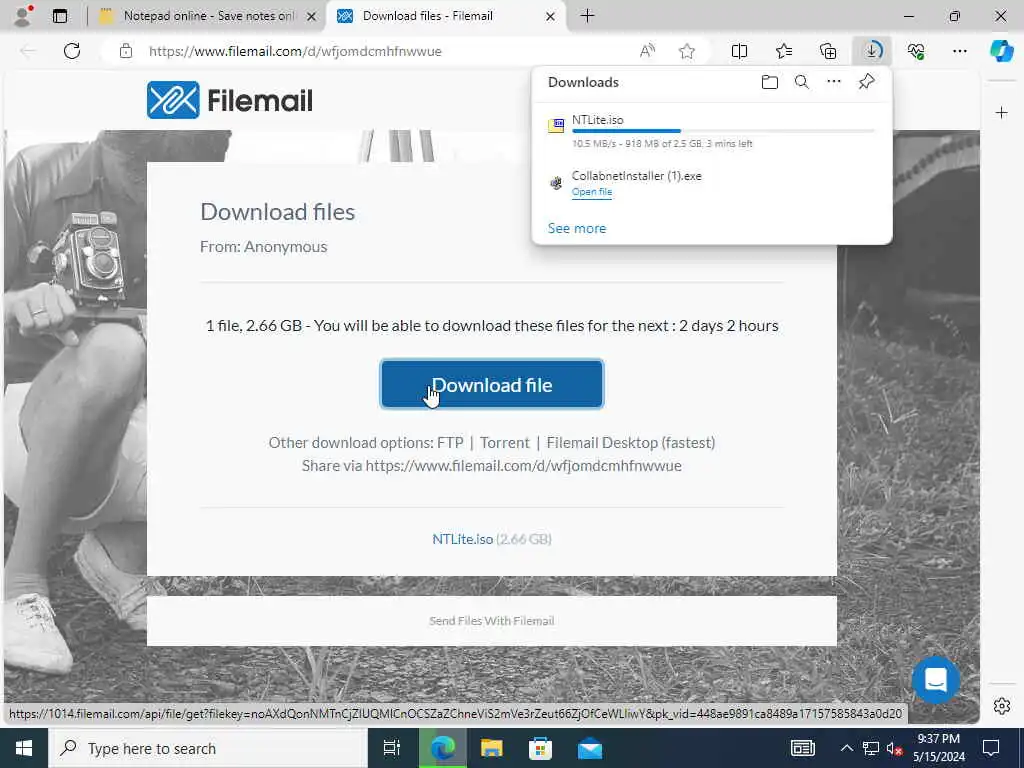This screenshot has width=1024, height=768.
Task: Click the Download file button
Action: click(492, 385)
